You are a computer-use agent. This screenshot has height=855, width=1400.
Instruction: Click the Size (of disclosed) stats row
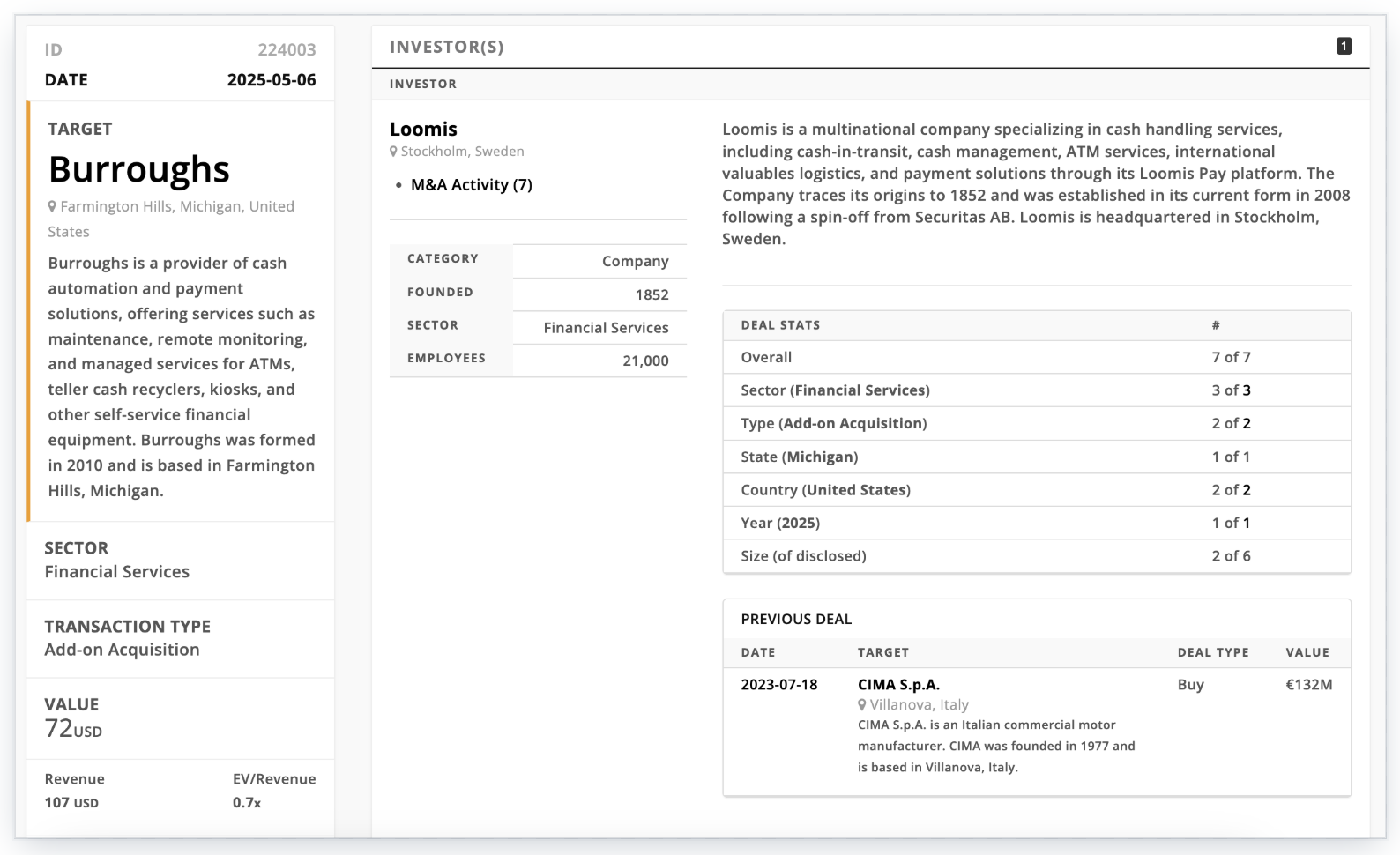point(1037,556)
